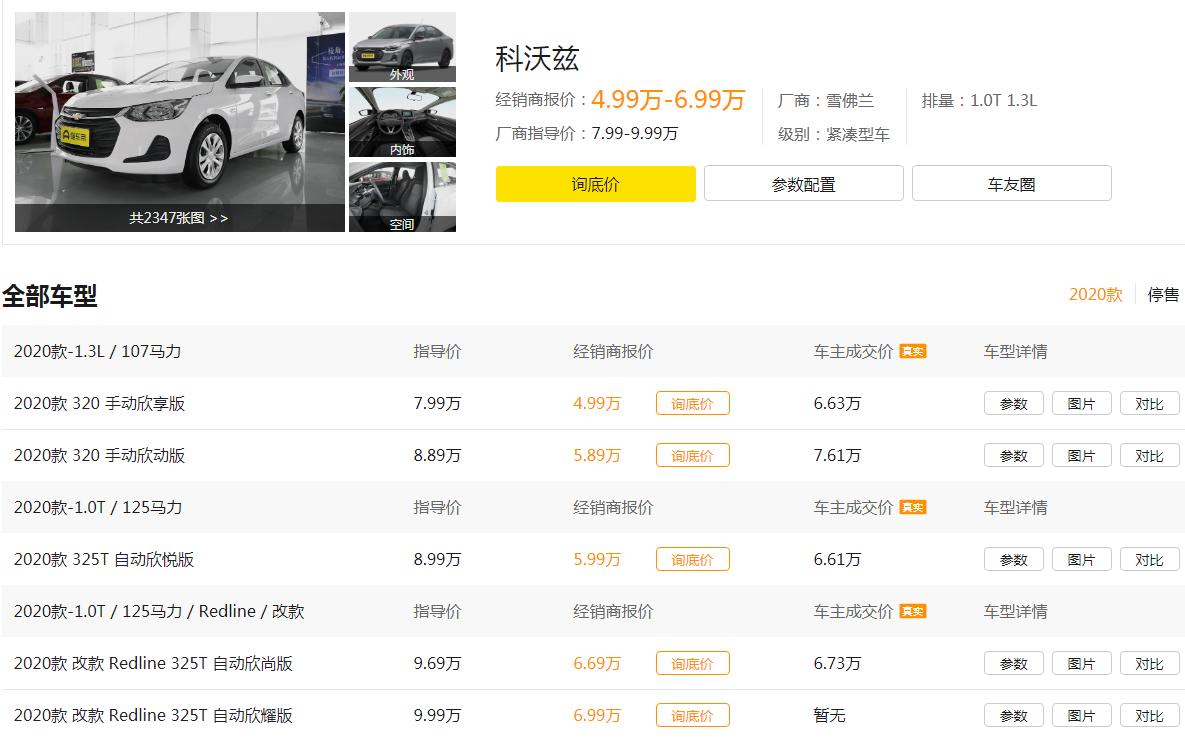1185x740 pixels.
Task: Click 图片 for 325T 自动欣悦版
Action: coord(1081,559)
